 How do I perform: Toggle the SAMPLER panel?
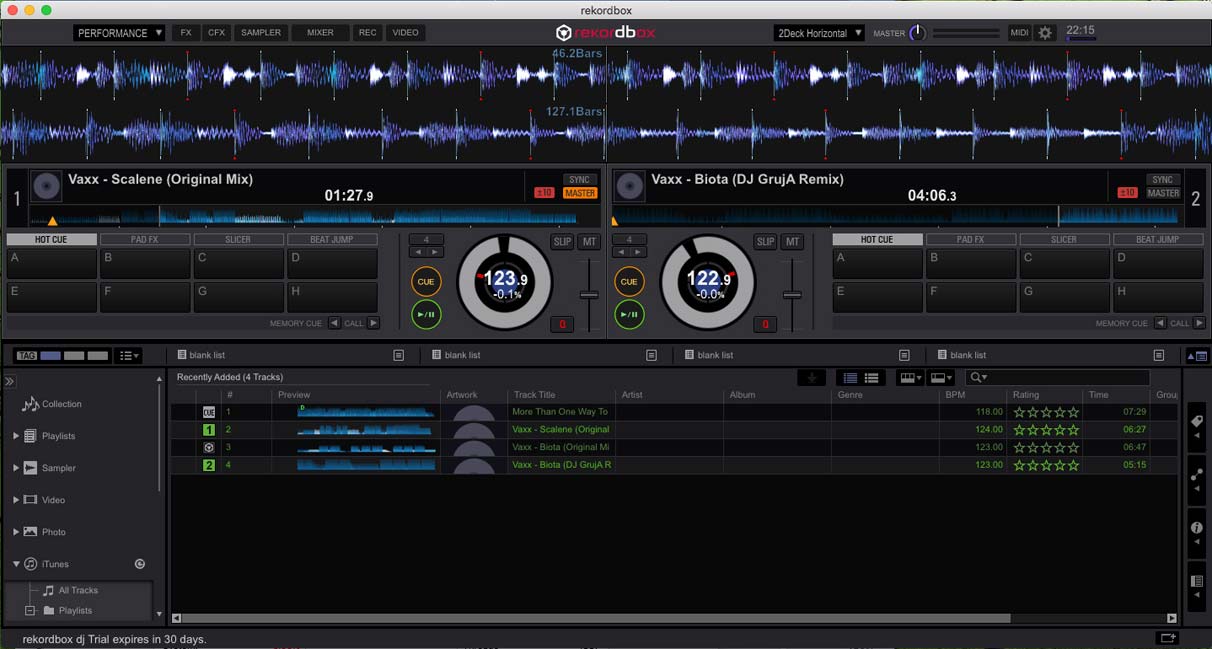click(261, 33)
